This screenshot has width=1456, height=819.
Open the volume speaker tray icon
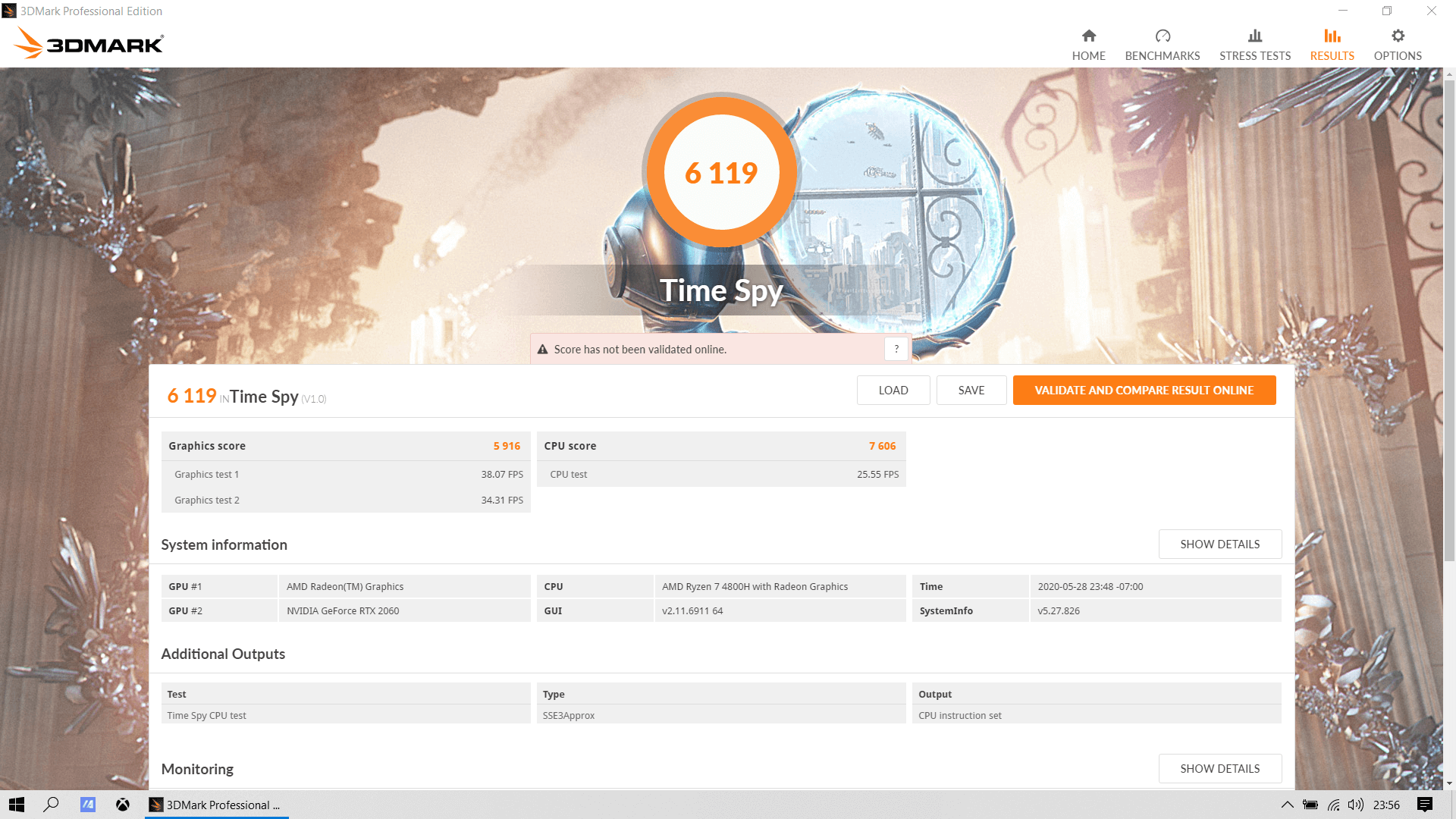(1356, 805)
